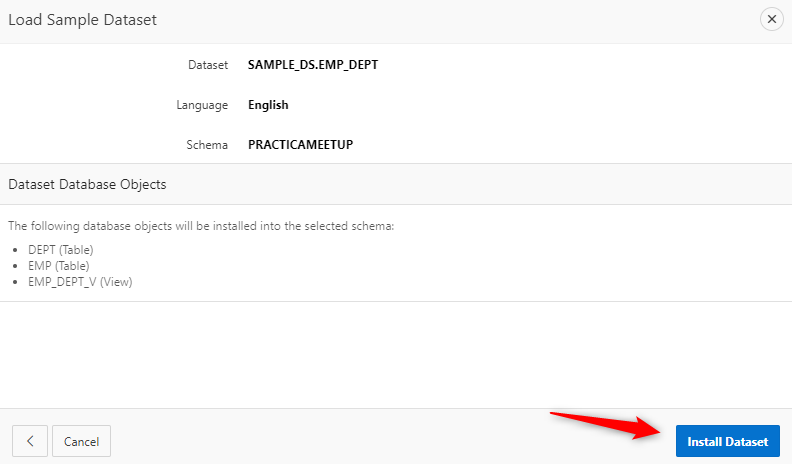This screenshot has height=464, width=792.
Task: Click the Install Dataset button
Action: tap(727, 441)
